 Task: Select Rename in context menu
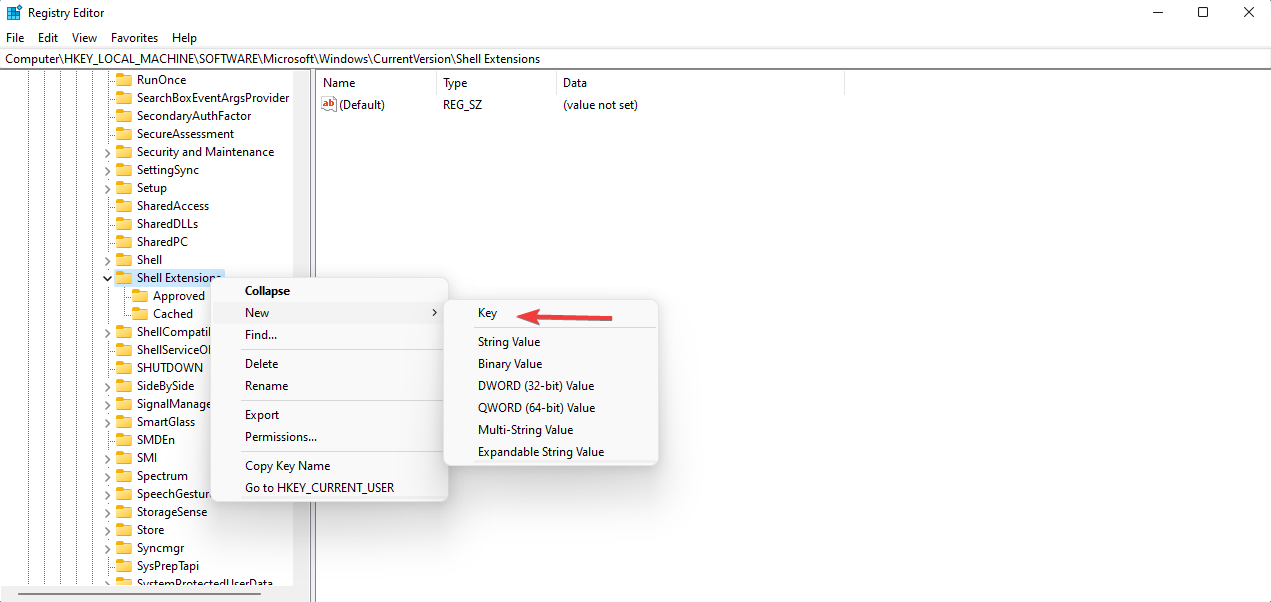[x=329, y=386]
